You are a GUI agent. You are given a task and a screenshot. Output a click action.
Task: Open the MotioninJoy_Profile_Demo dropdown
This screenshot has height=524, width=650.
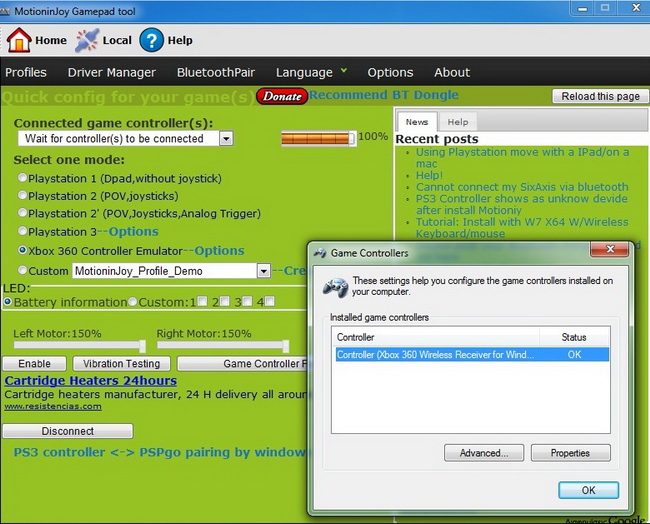pyautogui.click(x=264, y=271)
